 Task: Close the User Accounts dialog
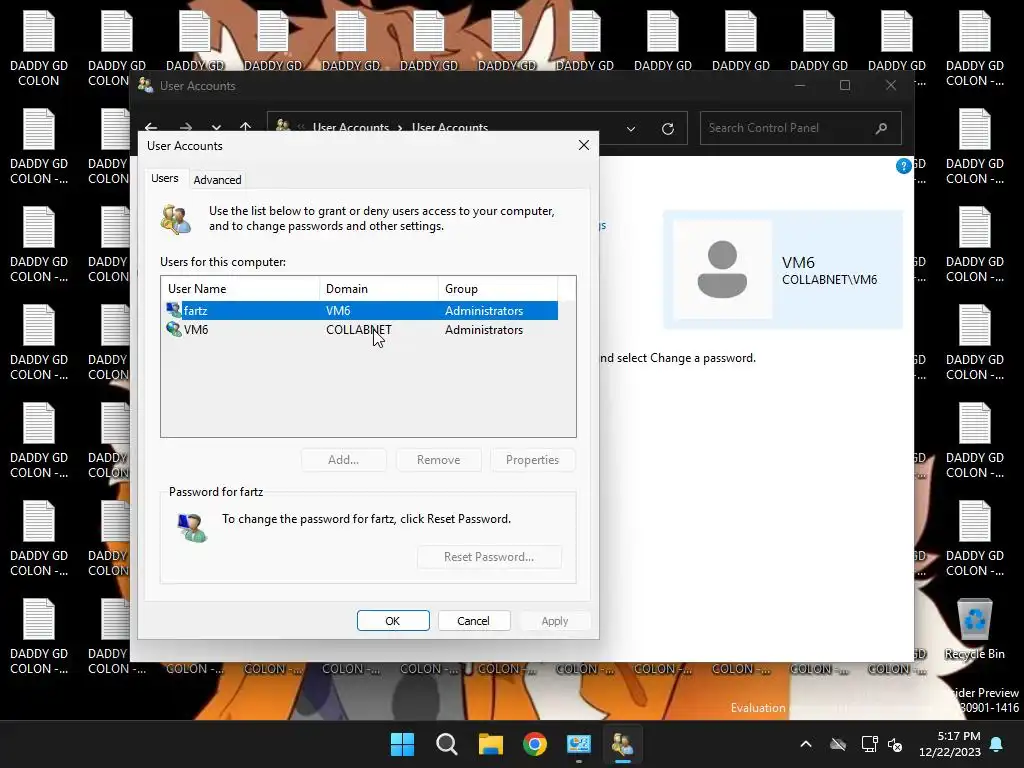[584, 145]
